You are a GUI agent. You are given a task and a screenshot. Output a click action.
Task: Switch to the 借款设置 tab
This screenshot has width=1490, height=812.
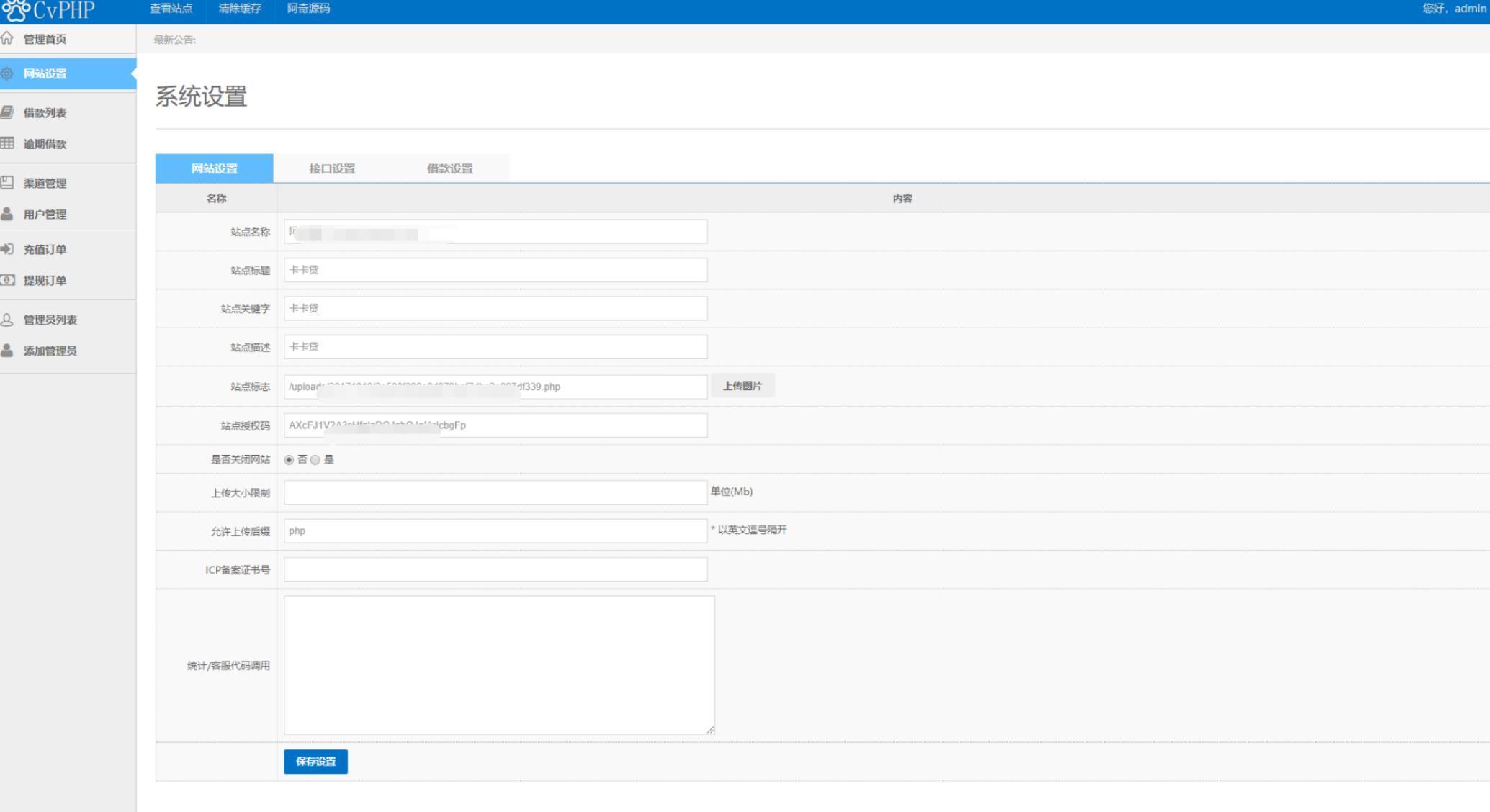(x=450, y=168)
